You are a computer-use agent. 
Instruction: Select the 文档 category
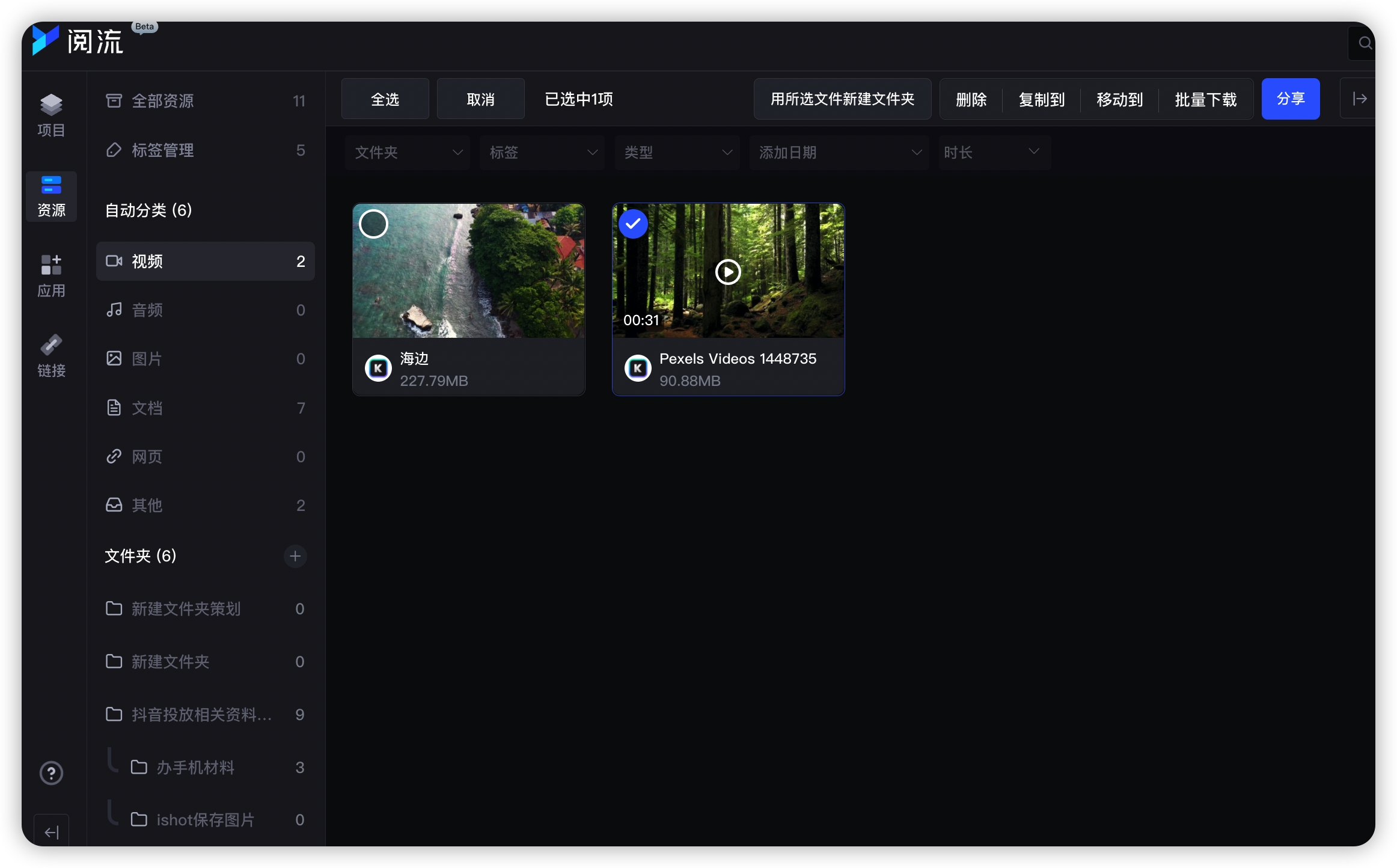pyautogui.click(x=206, y=408)
